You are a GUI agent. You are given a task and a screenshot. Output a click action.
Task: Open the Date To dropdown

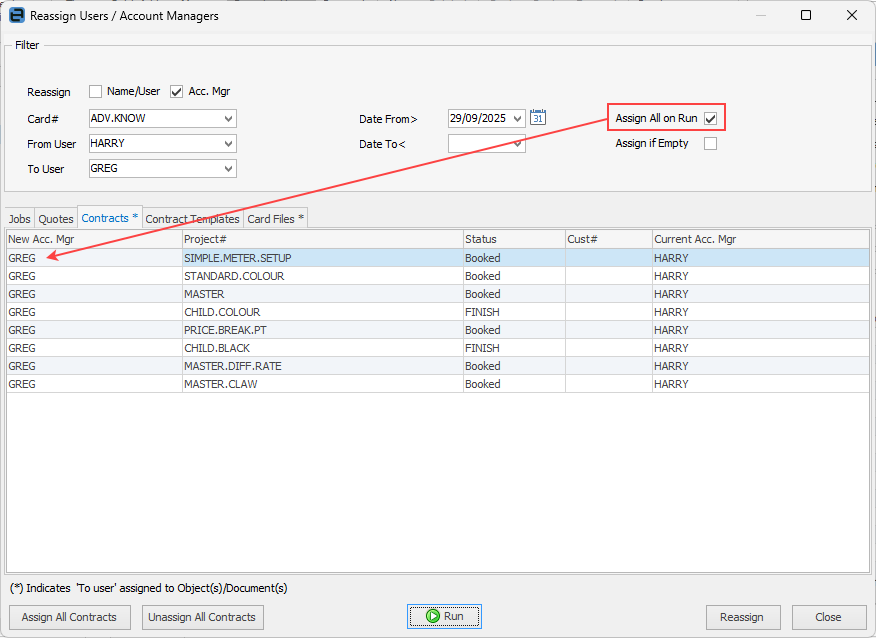pos(518,144)
